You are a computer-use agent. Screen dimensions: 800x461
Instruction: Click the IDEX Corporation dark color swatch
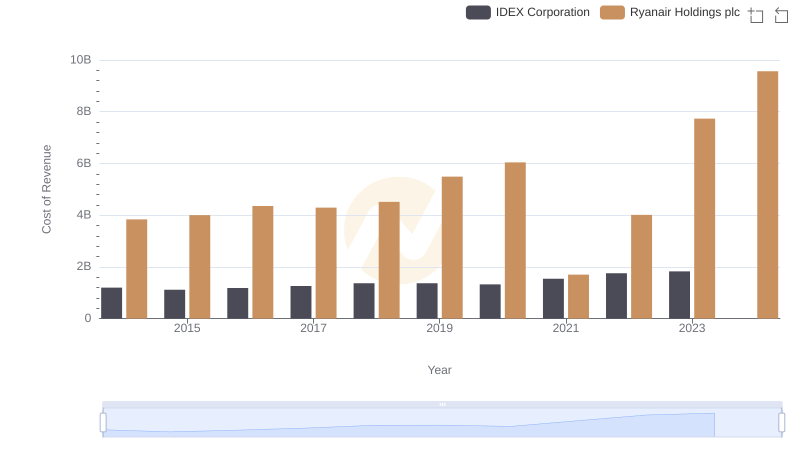[x=478, y=12]
